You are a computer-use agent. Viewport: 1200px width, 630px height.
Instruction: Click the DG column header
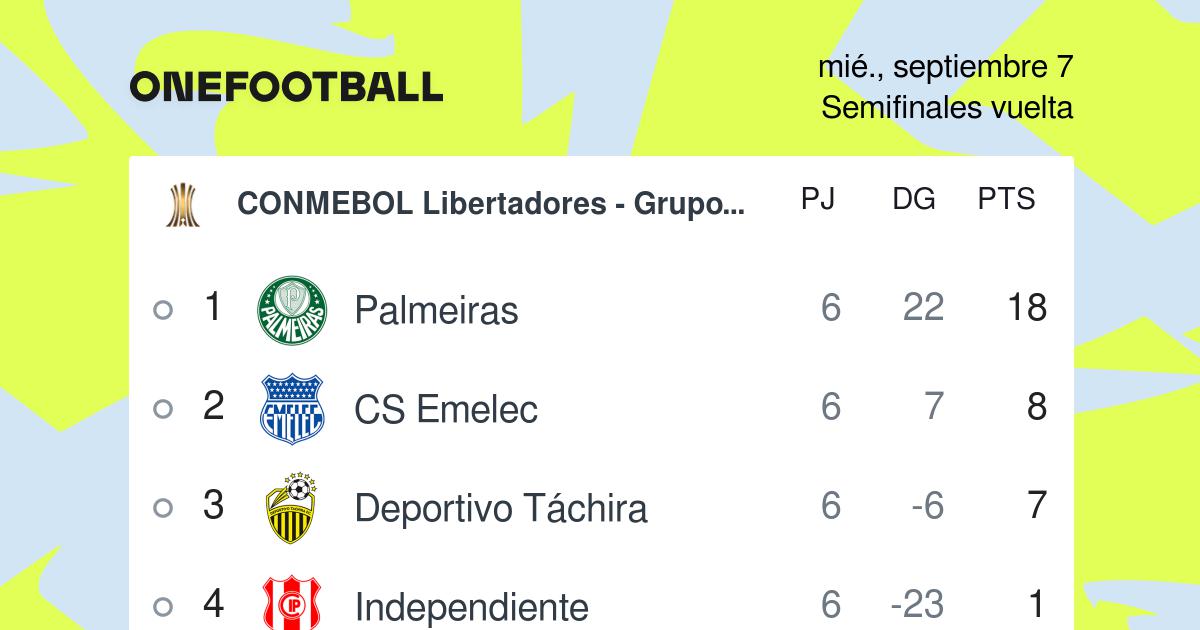tap(914, 199)
